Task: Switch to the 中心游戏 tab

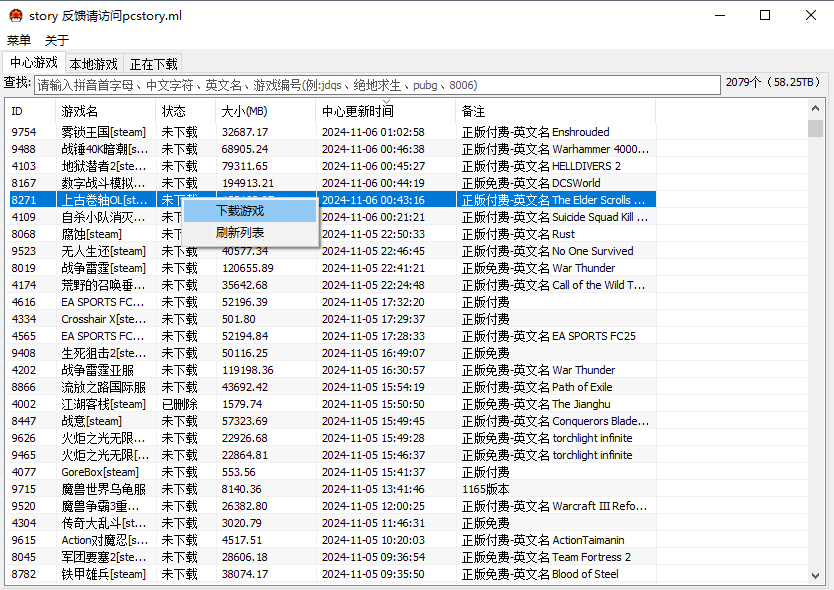Action: coord(34,62)
